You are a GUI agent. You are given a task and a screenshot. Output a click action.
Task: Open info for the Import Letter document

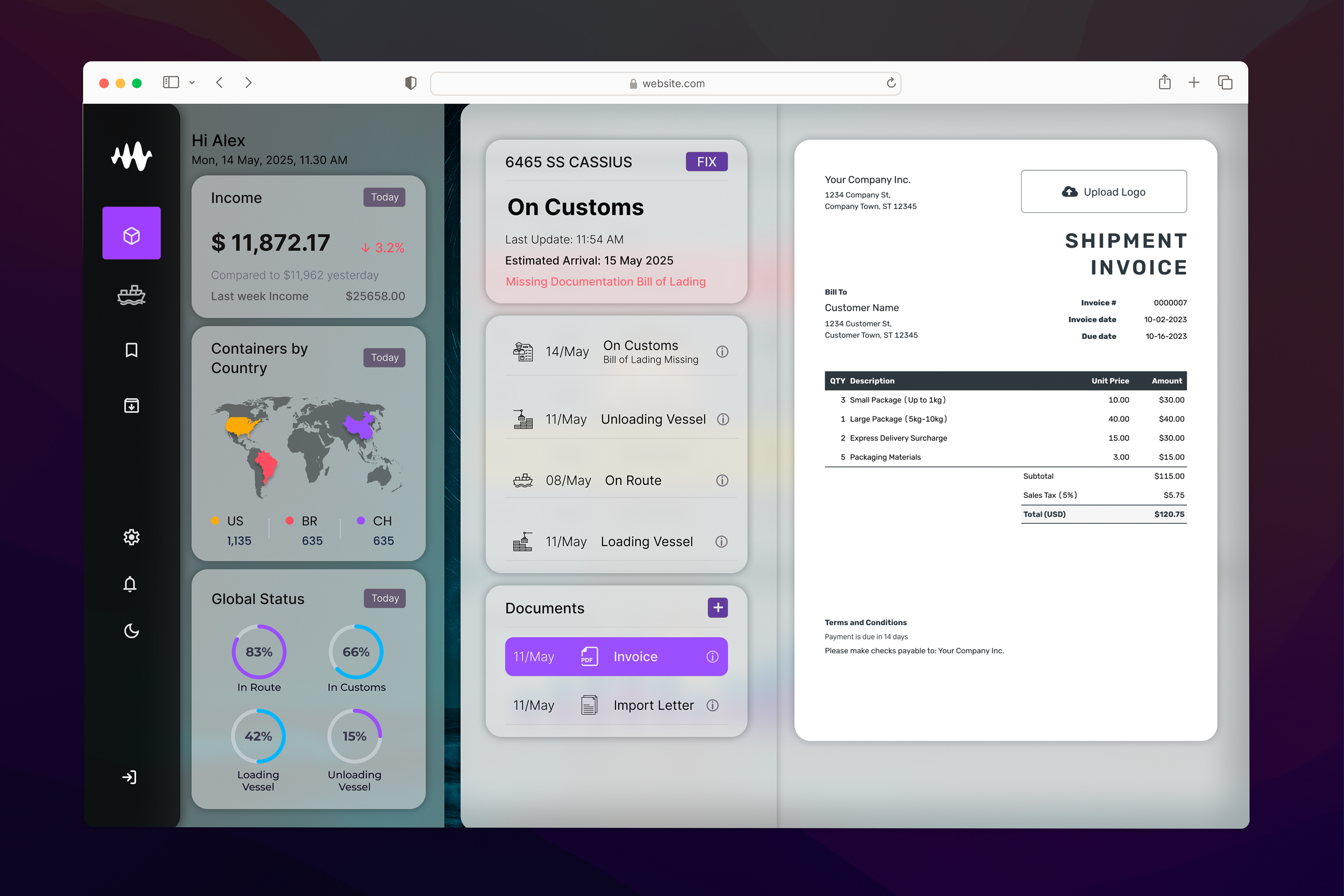coord(712,705)
